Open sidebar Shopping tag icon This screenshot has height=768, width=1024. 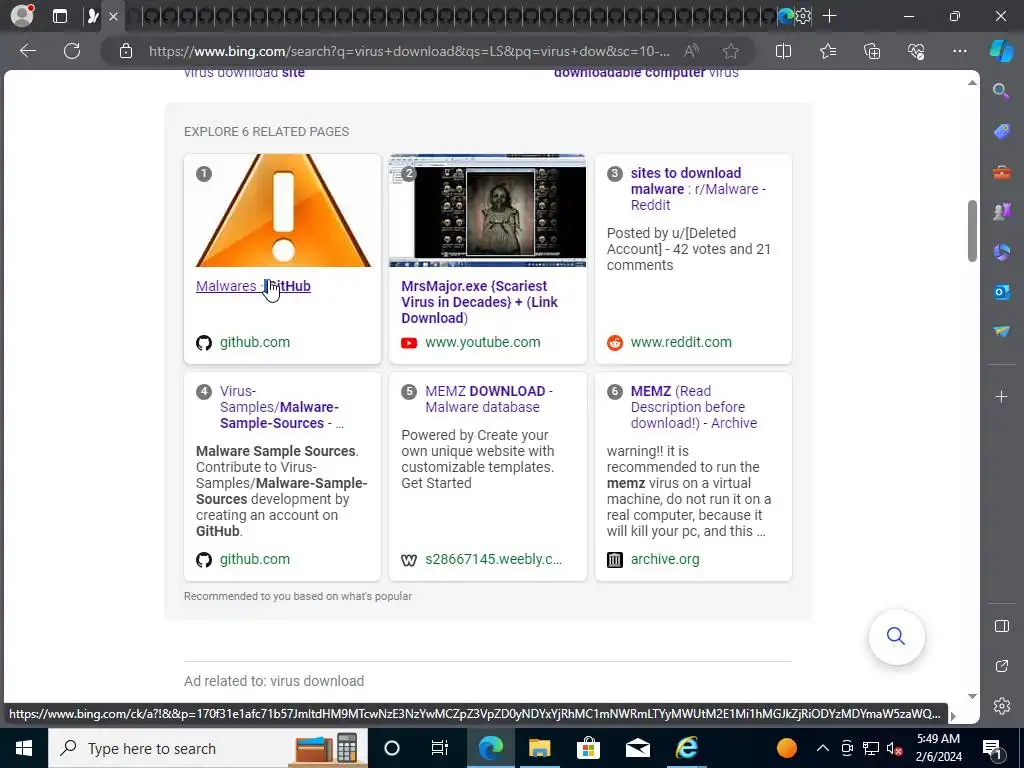(x=1001, y=131)
